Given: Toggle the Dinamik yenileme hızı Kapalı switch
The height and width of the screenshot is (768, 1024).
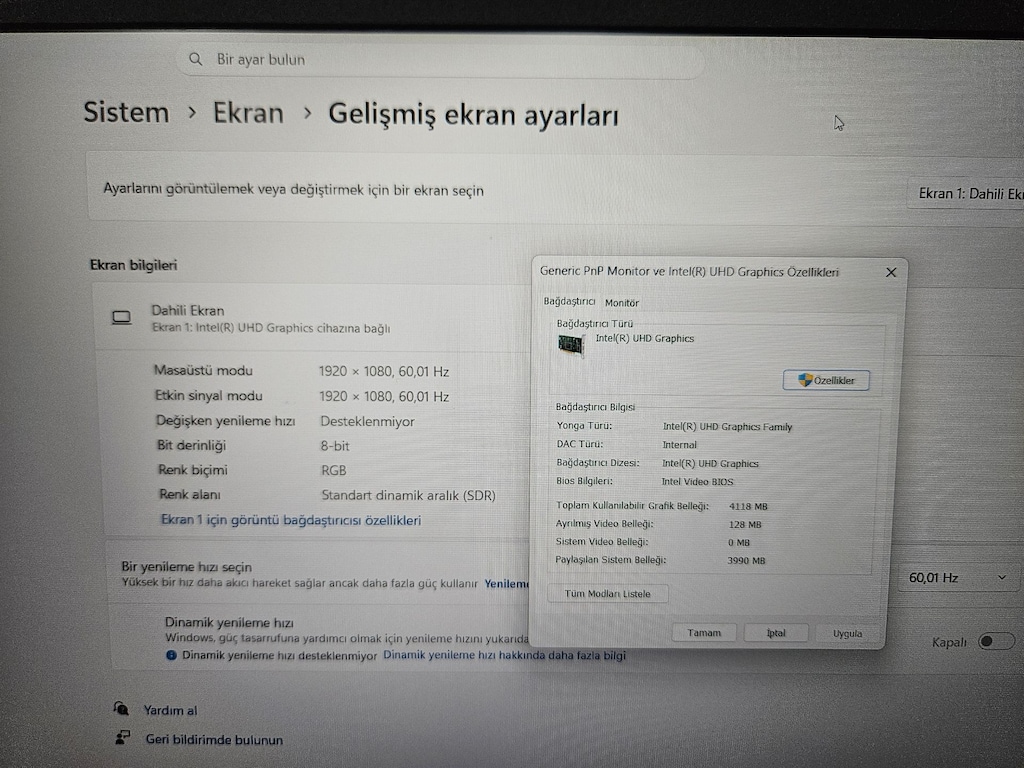Looking at the screenshot, I should point(996,641).
